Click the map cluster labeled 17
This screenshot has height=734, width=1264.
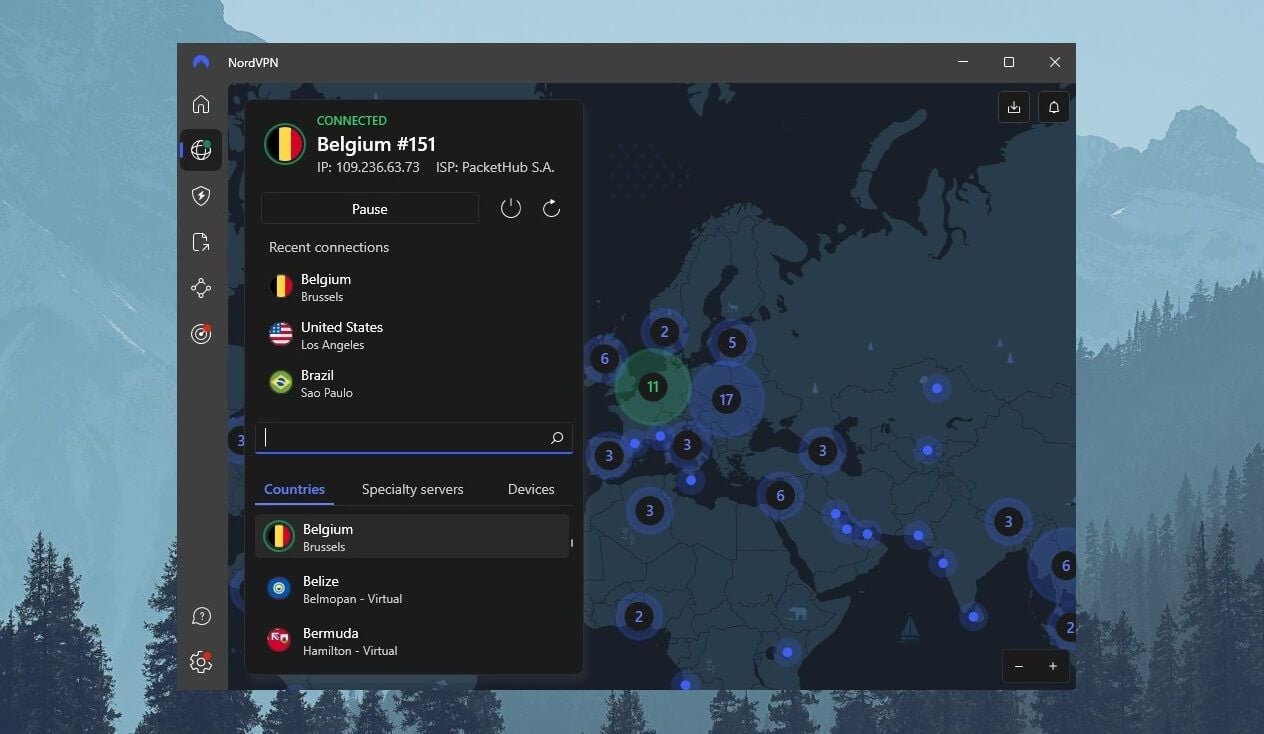[x=726, y=399]
